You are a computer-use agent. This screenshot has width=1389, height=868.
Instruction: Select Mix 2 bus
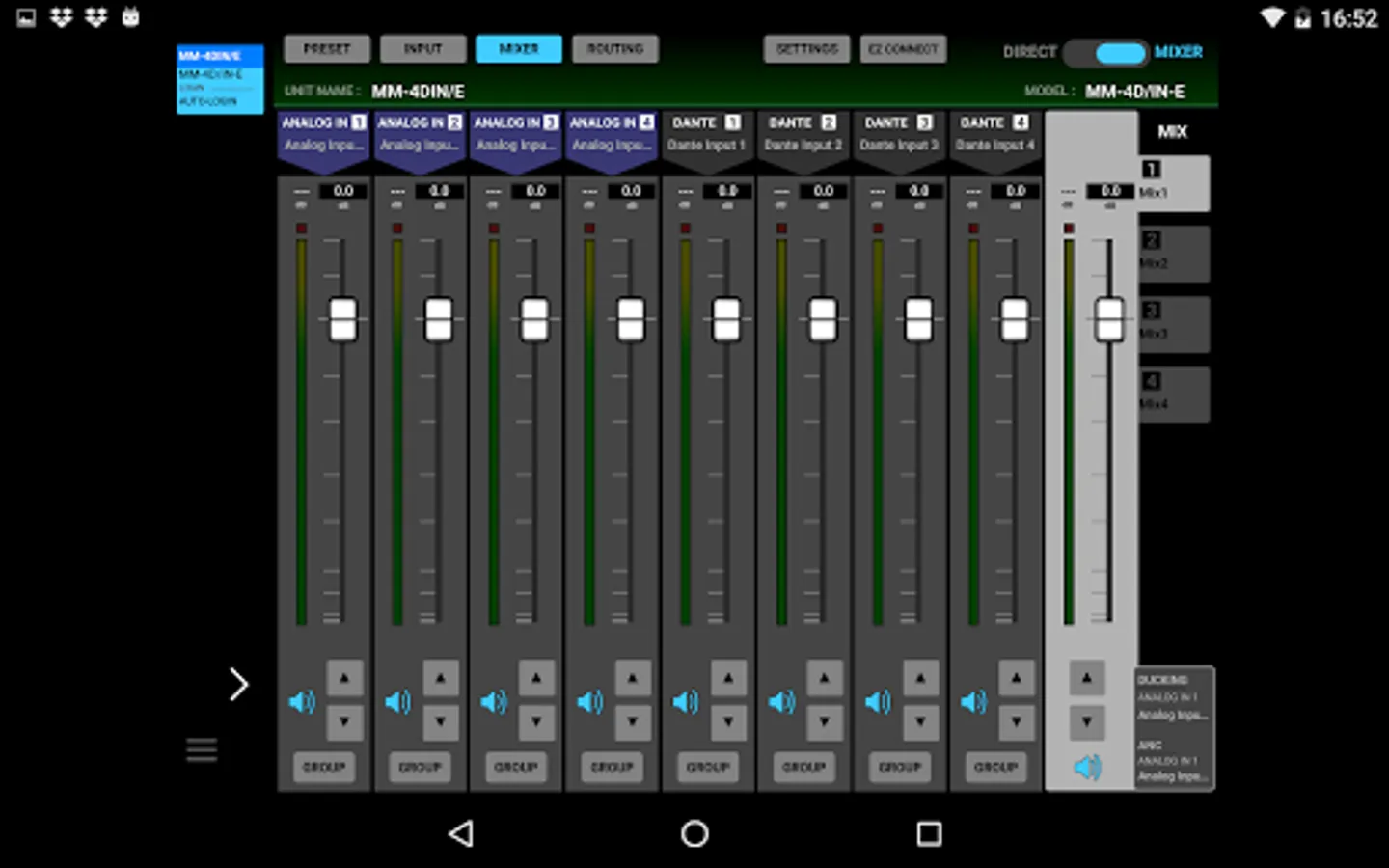click(x=1174, y=254)
